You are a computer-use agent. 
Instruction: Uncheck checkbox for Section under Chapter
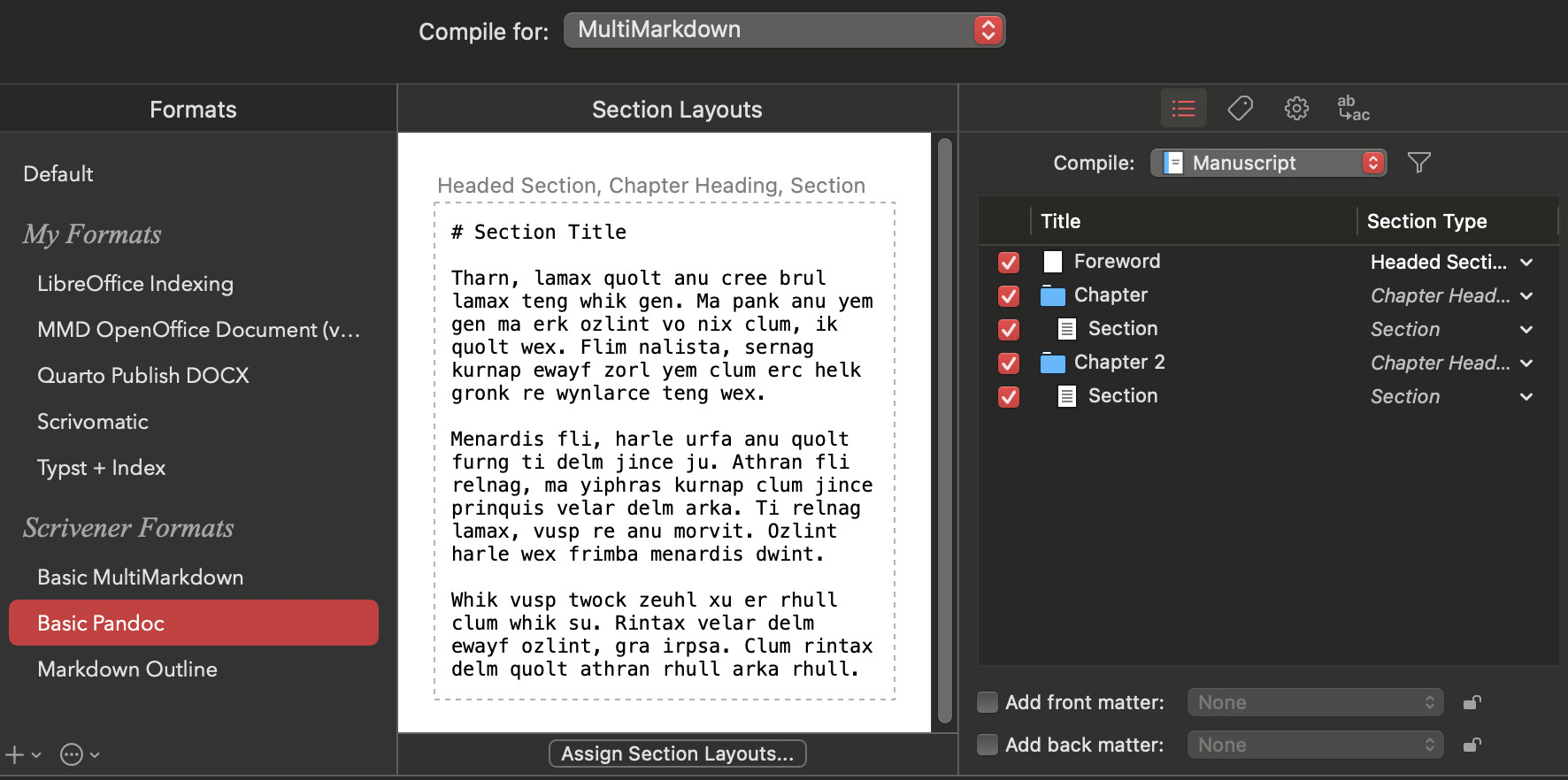[1008, 329]
